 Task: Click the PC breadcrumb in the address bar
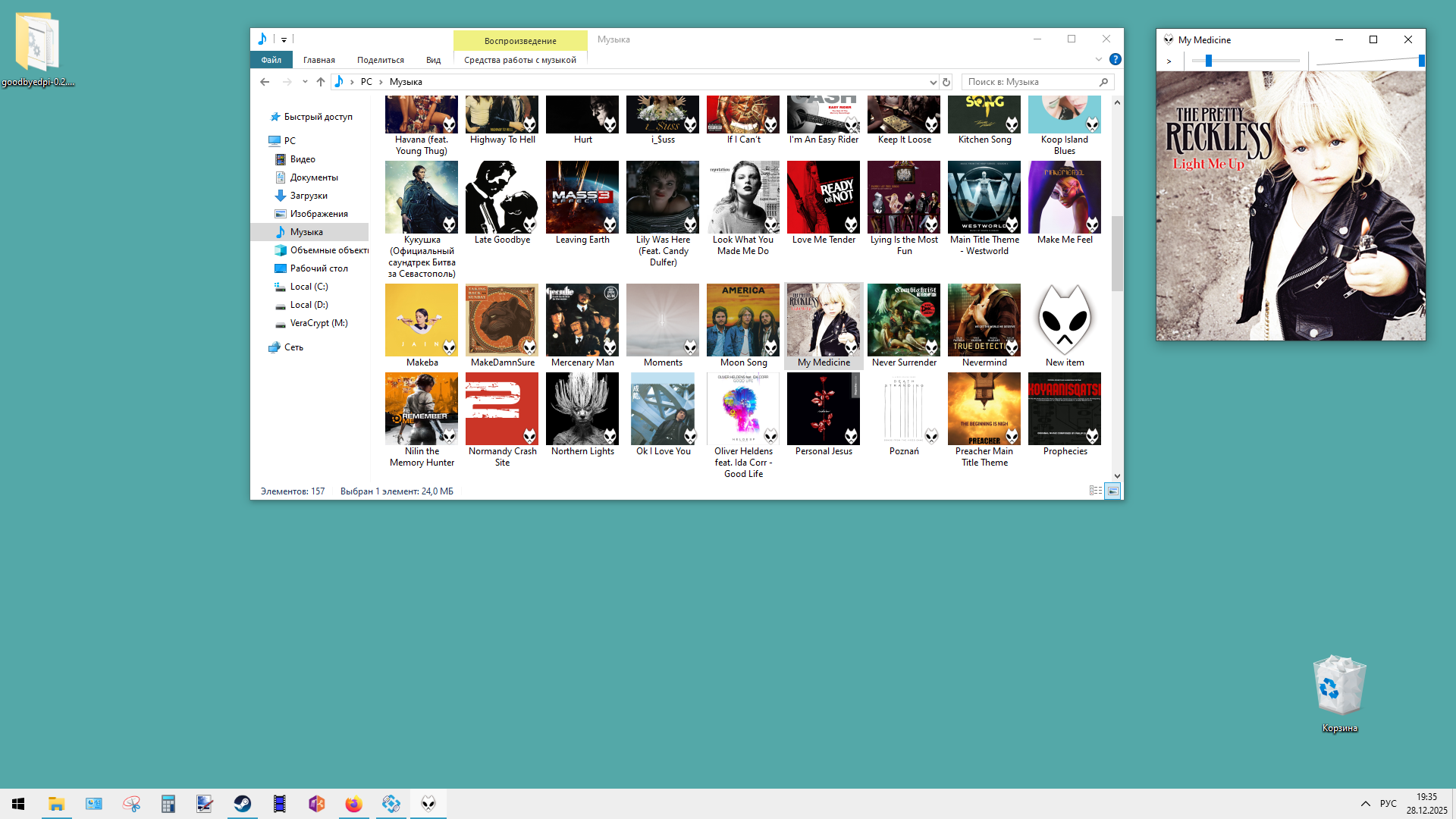(x=366, y=82)
